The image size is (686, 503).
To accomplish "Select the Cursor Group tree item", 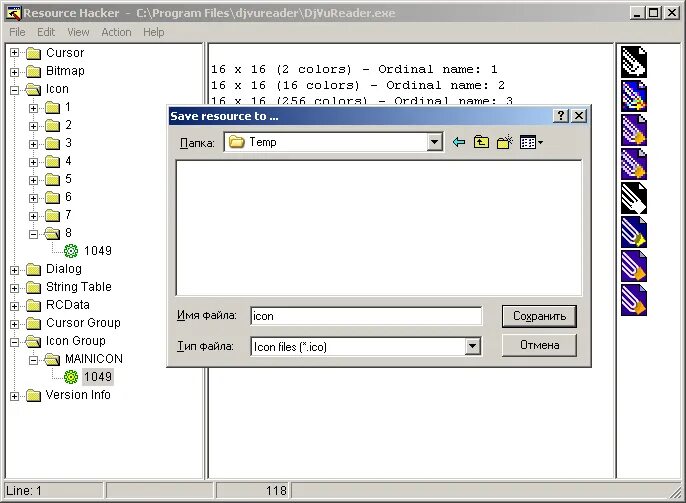I will 83,323.
